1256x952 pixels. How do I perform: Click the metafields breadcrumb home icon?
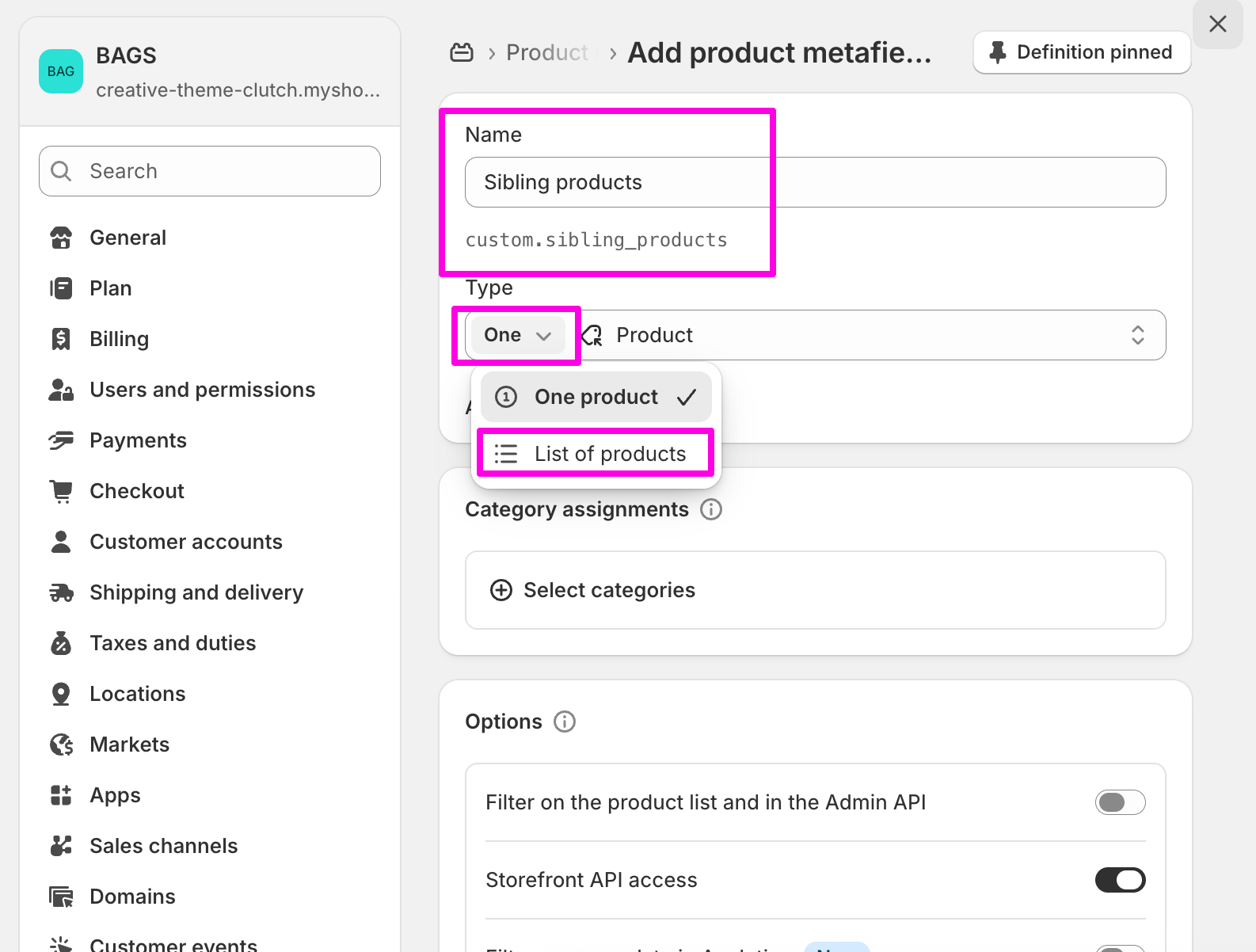[x=462, y=53]
